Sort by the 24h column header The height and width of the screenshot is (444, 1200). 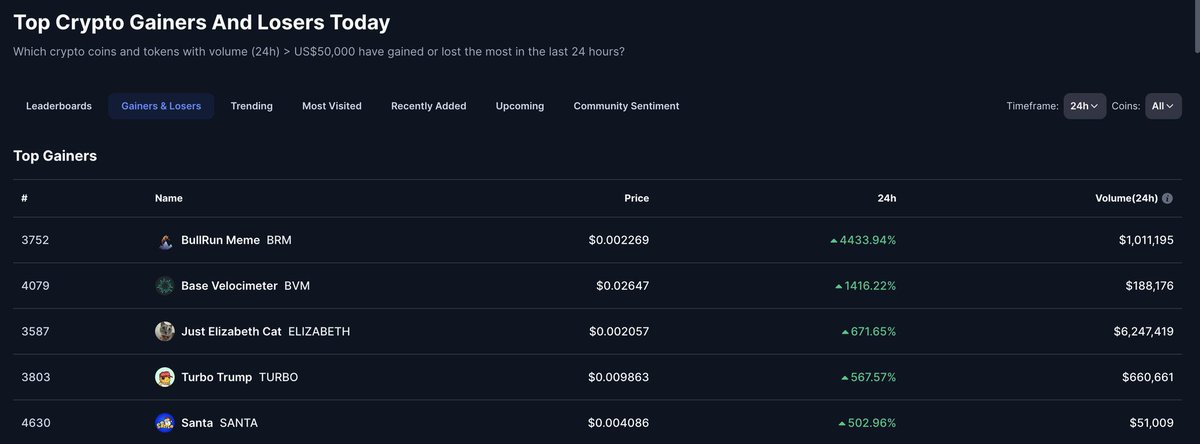(886, 198)
